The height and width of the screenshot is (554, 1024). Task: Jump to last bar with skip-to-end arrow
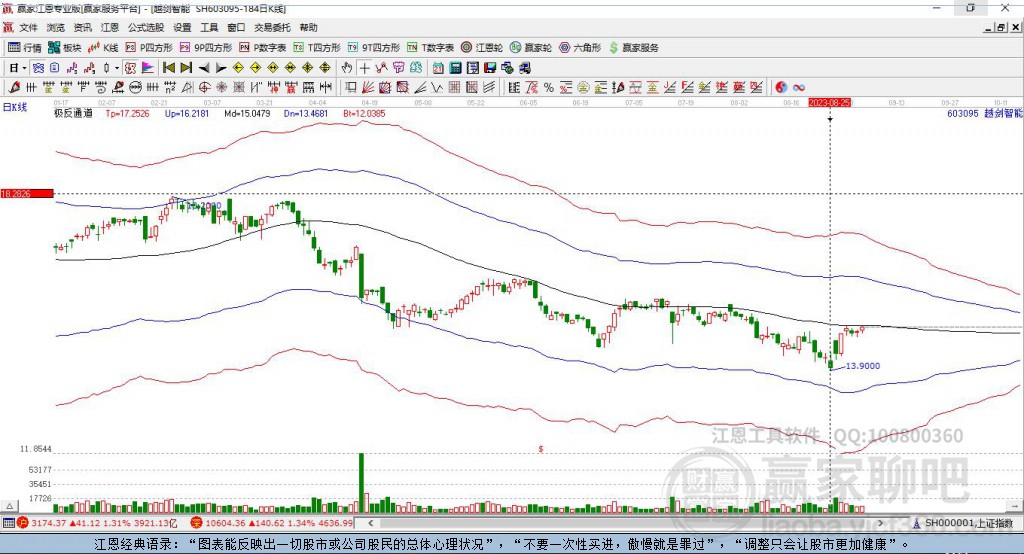186,68
